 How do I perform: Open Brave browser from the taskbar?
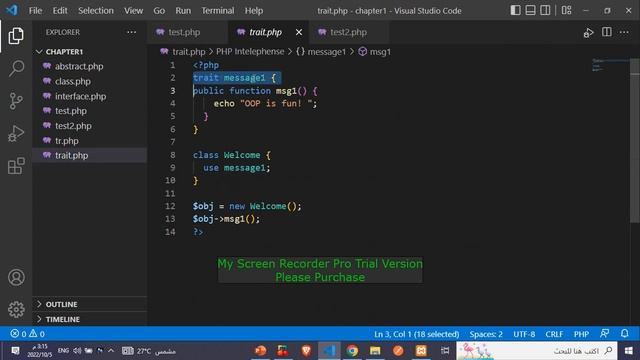[306, 351]
